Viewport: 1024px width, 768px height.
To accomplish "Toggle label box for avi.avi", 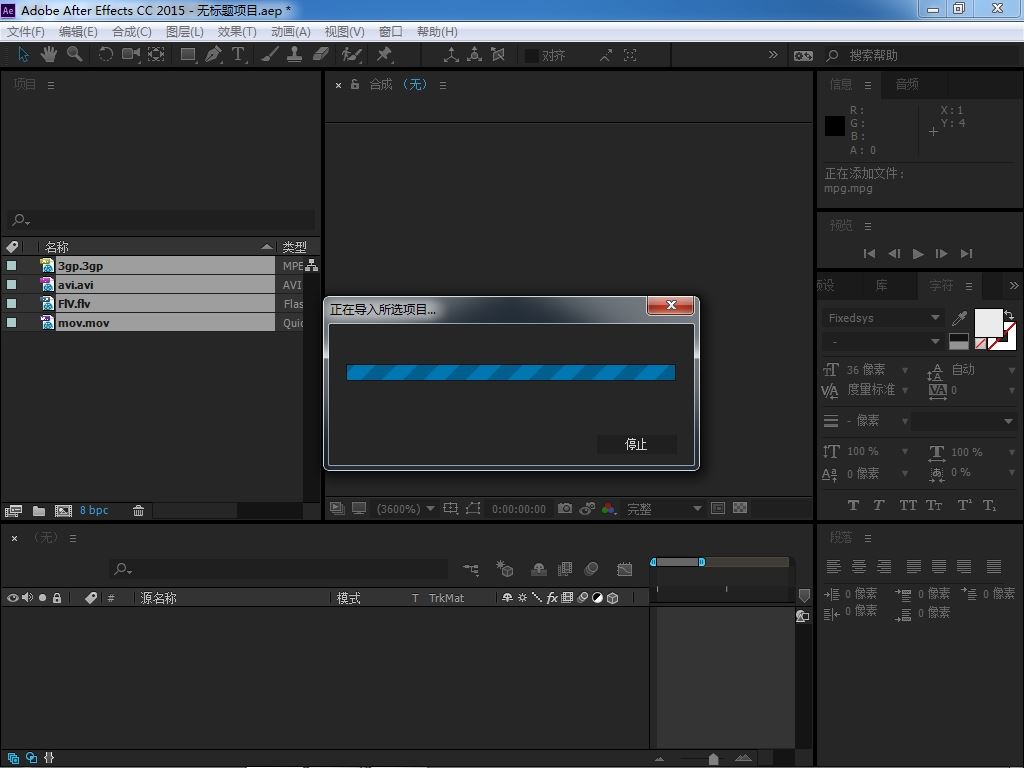I will coord(11,284).
